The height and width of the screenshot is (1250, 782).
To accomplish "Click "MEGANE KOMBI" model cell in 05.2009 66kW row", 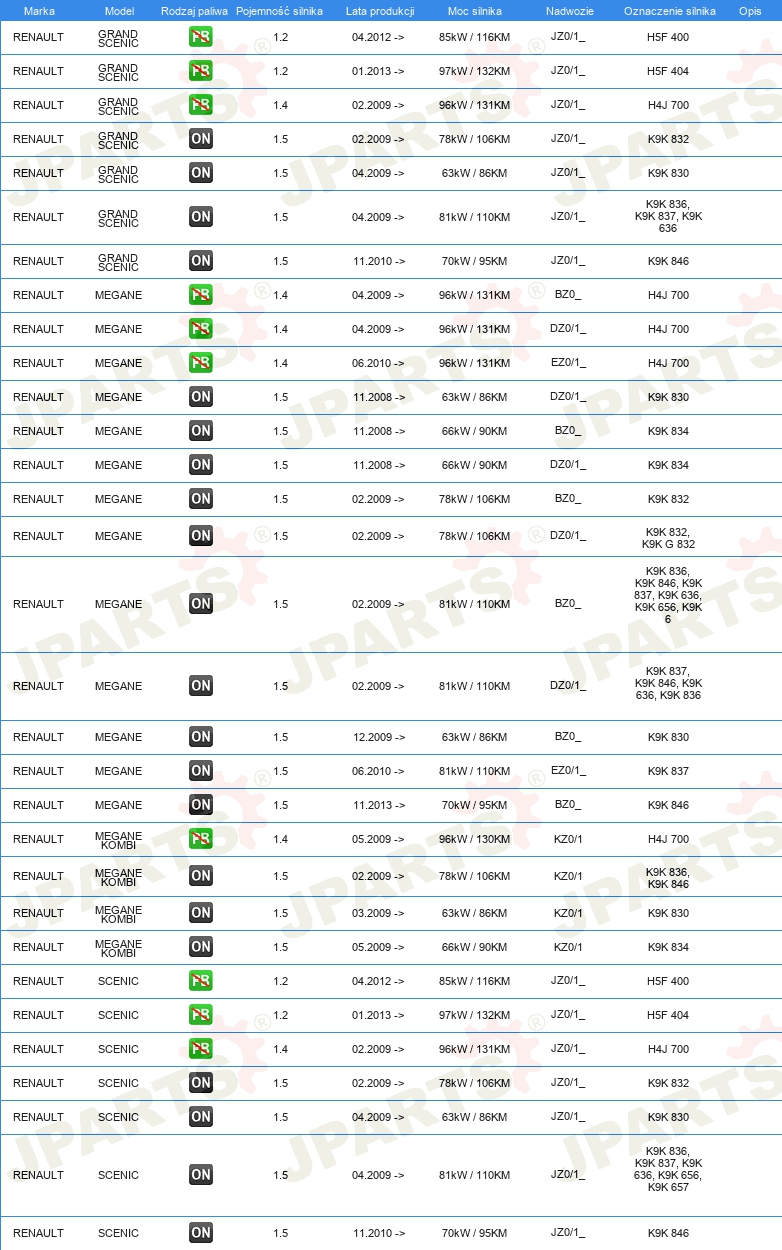I will pyautogui.click(x=119, y=947).
